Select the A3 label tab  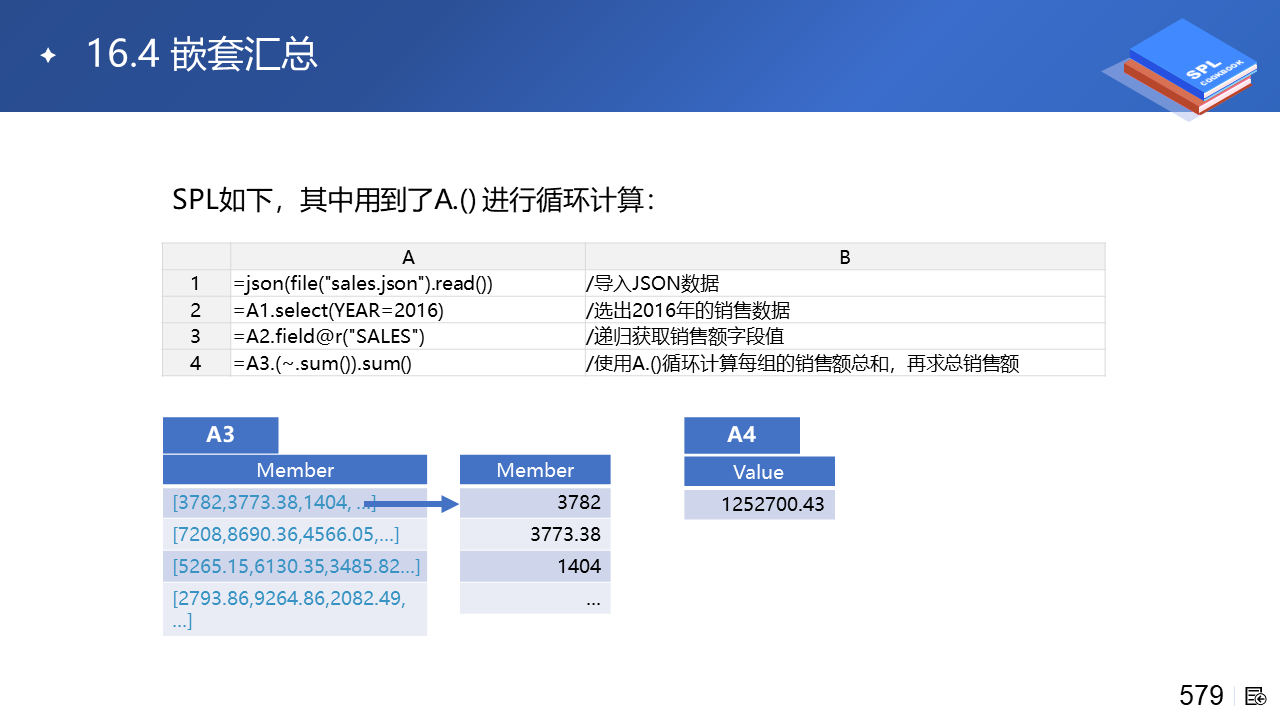(x=220, y=435)
